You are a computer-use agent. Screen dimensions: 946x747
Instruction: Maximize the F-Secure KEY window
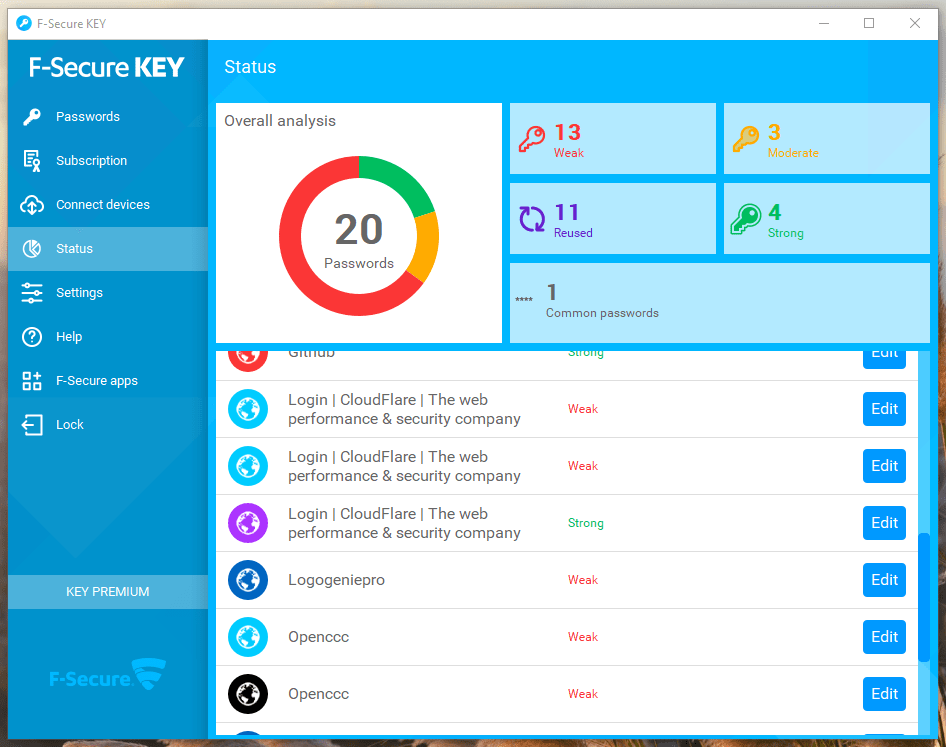pyautogui.click(x=869, y=24)
